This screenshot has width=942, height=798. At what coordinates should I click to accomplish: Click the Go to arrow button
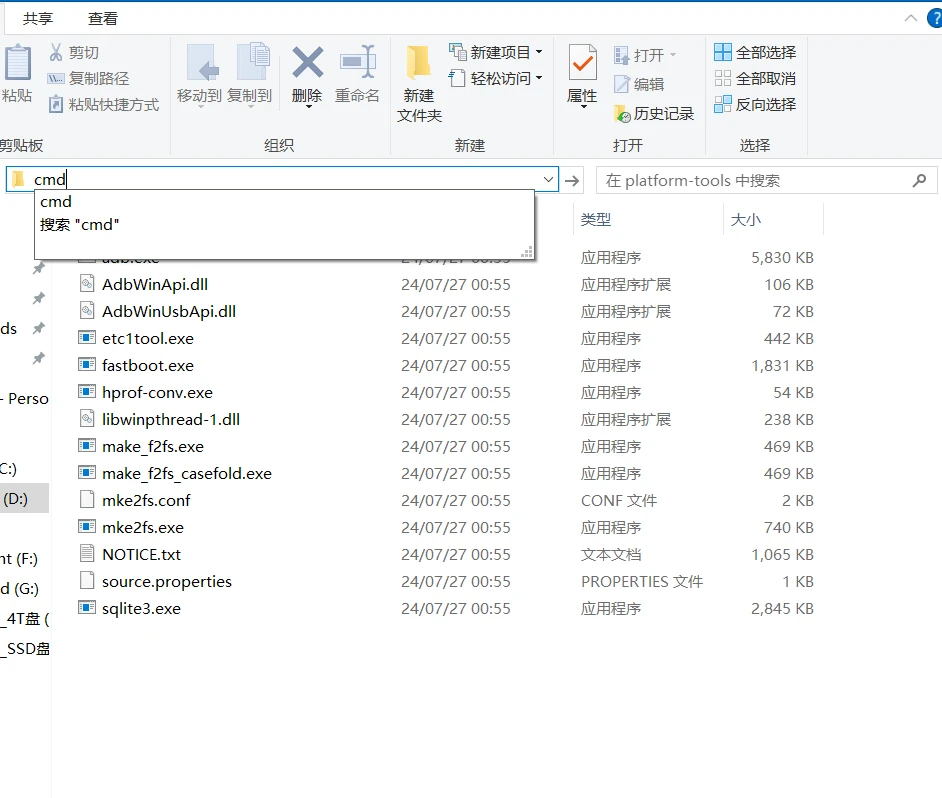(573, 180)
